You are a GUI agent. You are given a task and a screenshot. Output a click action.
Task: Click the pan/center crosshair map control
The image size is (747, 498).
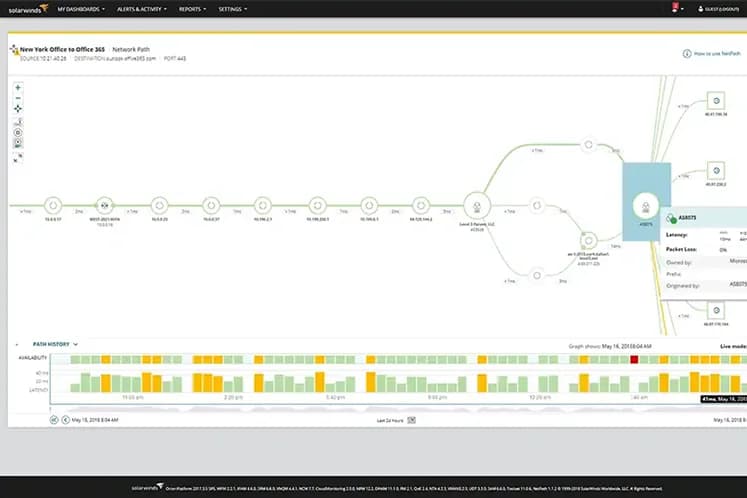click(18, 109)
